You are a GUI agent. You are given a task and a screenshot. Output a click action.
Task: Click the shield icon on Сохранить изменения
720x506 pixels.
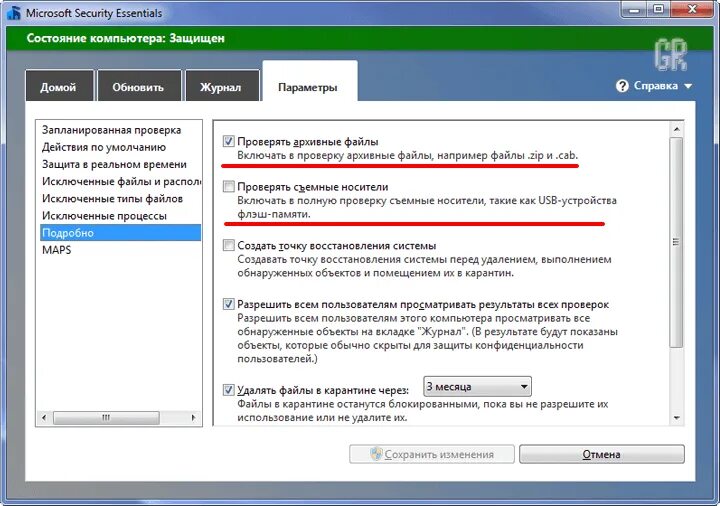click(x=376, y=454)
